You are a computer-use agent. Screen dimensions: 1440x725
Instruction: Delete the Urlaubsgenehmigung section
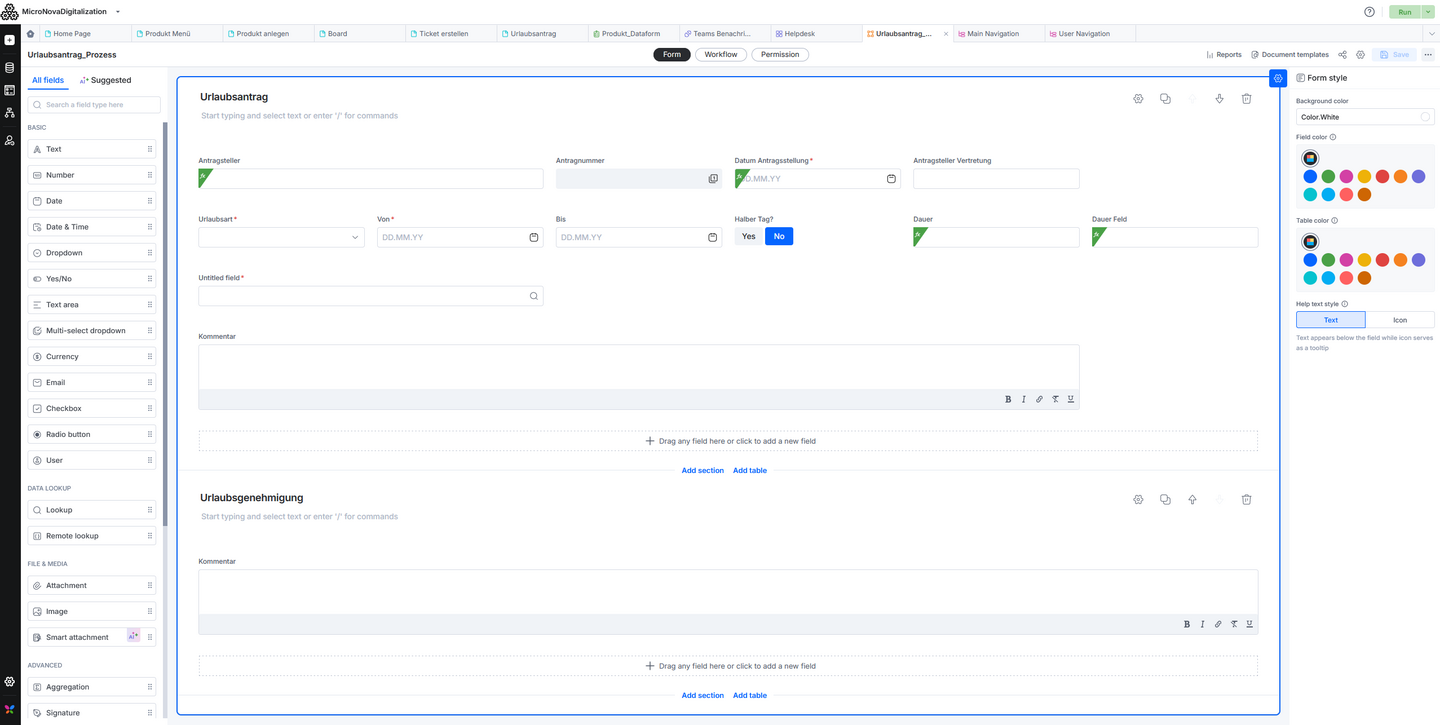pyautogui.click(x=1246, y=499)
